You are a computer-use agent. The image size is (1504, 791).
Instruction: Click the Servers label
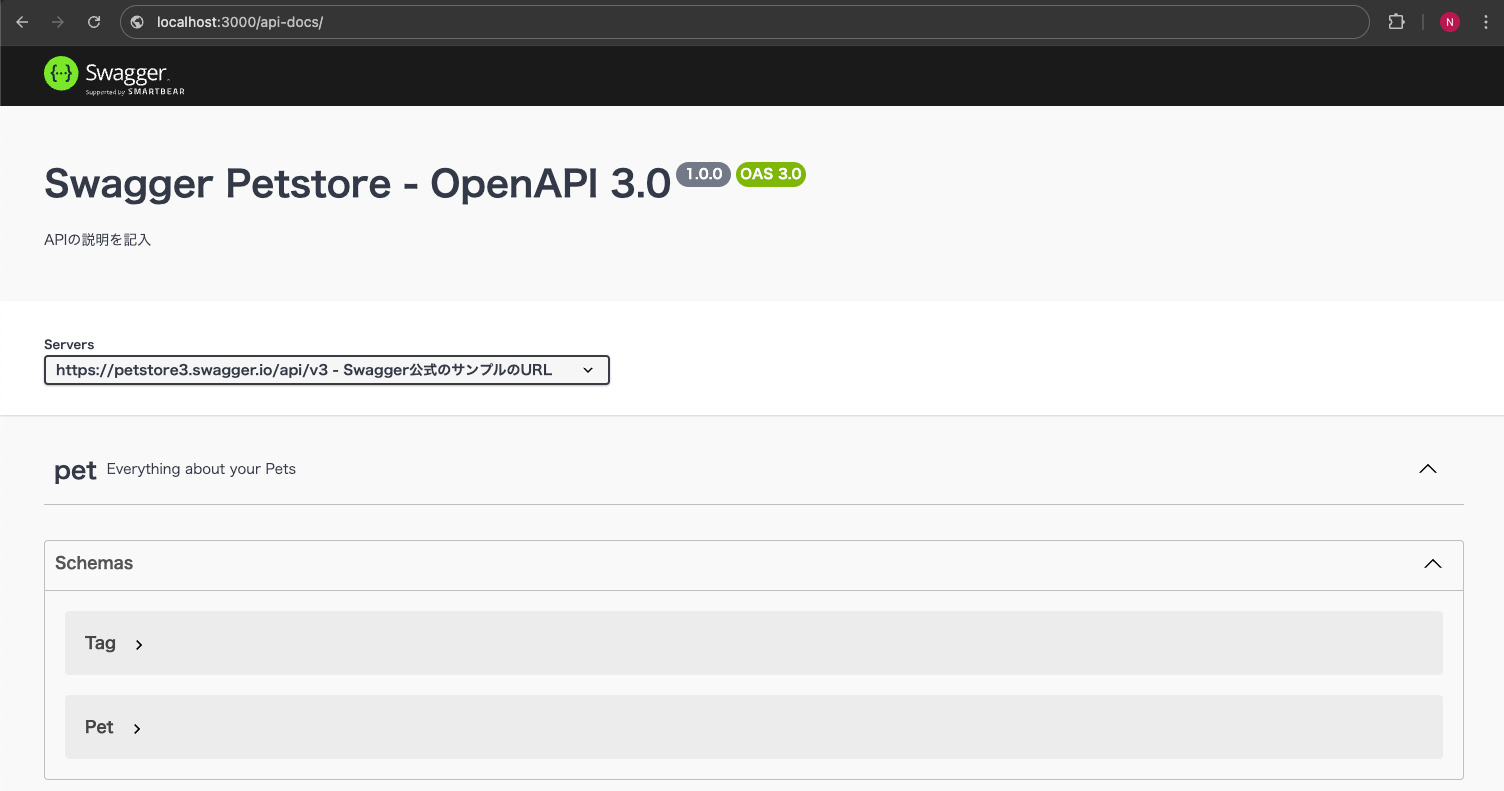[69, 344]
